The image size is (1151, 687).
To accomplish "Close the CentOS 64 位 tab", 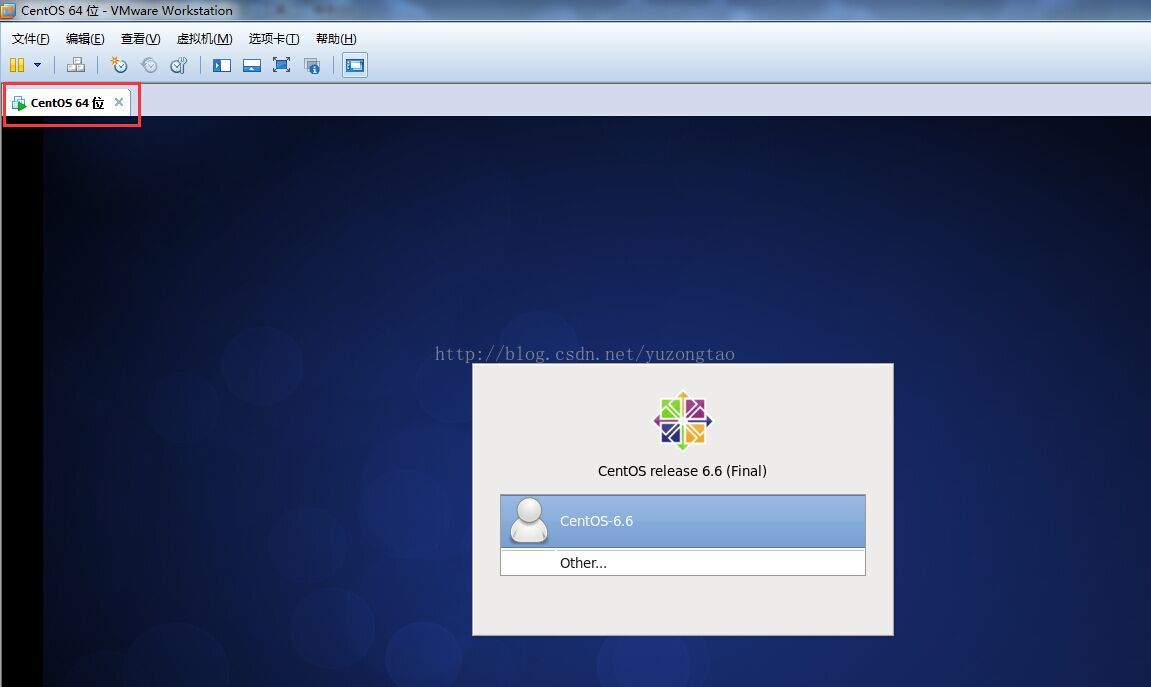I will click(119, 102).
